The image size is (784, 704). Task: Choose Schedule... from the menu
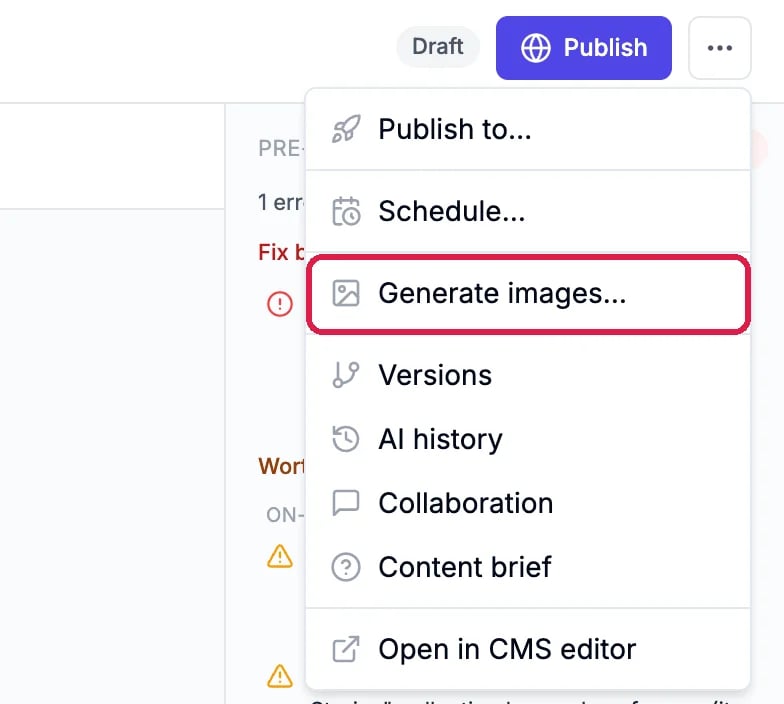point(528,211)
